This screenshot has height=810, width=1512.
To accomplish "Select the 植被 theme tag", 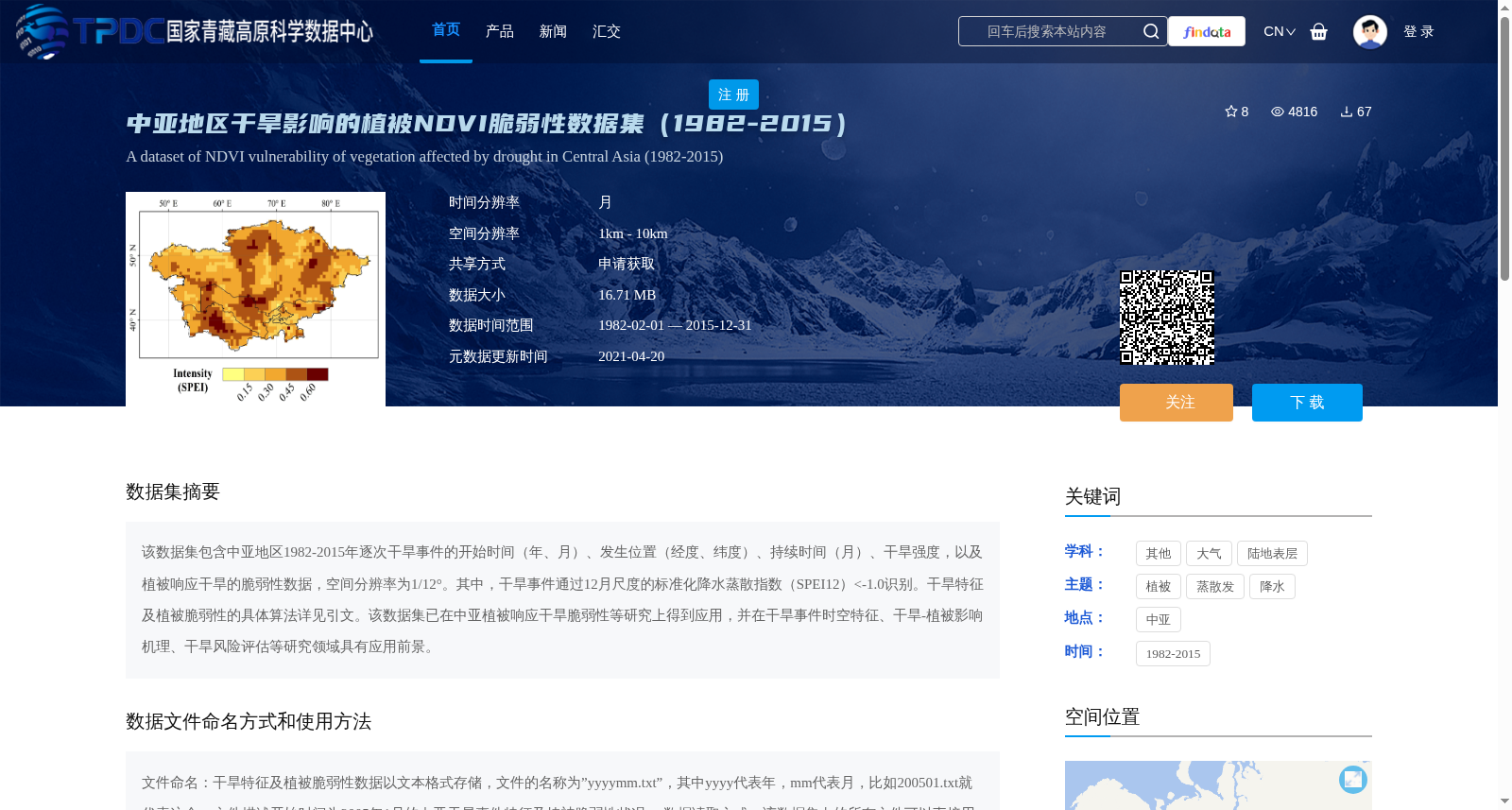I will (x=1159, y=587).
